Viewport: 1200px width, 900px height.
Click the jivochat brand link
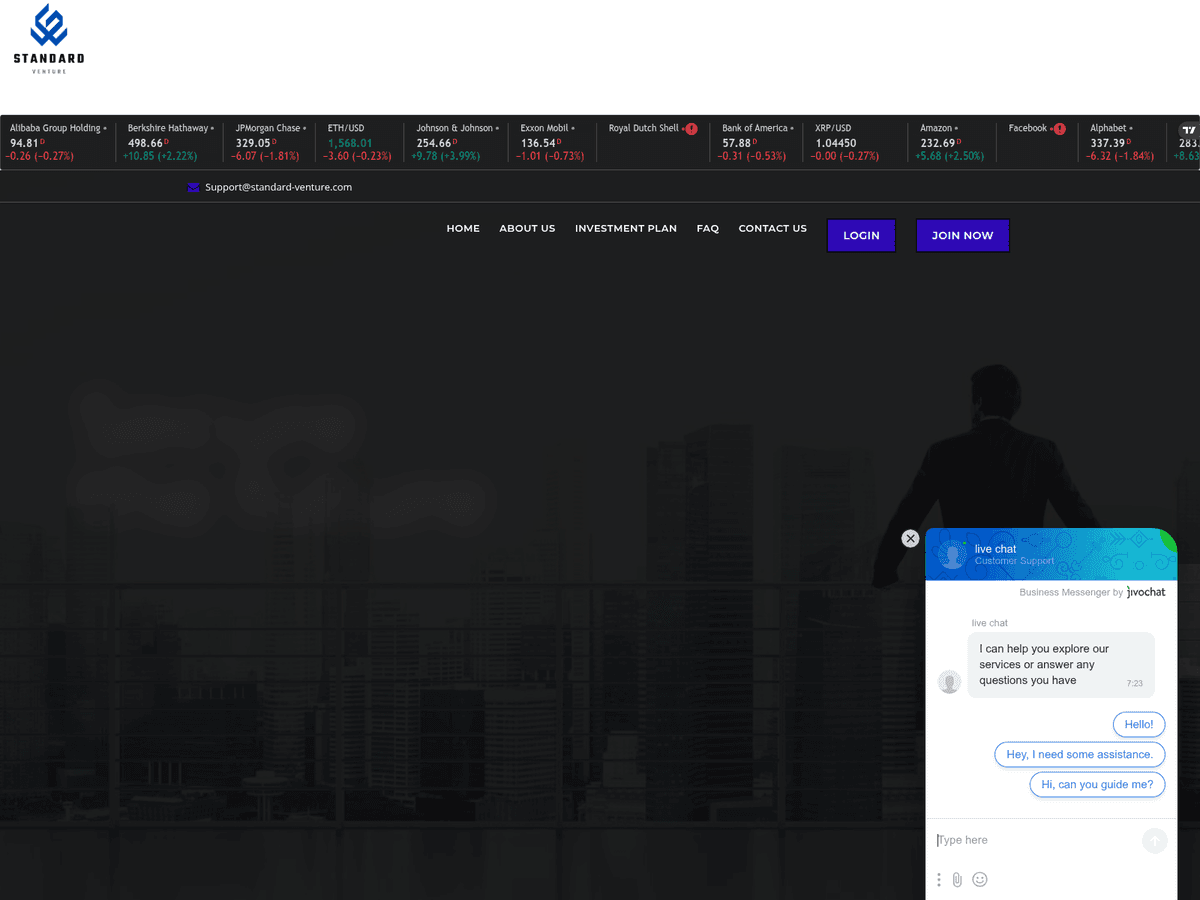pyautogui.click(x=1146, y=592)
